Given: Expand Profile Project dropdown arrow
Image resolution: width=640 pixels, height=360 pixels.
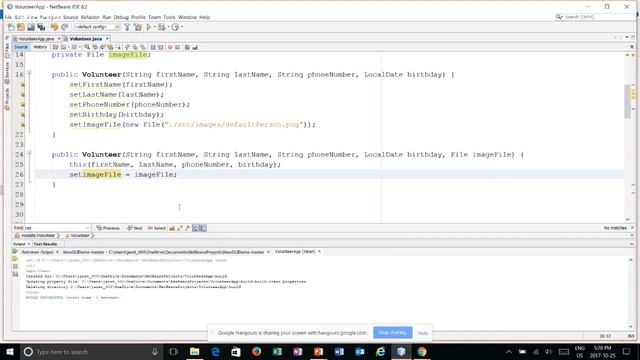Looking at the screenshot, I should tap(182, 27).
